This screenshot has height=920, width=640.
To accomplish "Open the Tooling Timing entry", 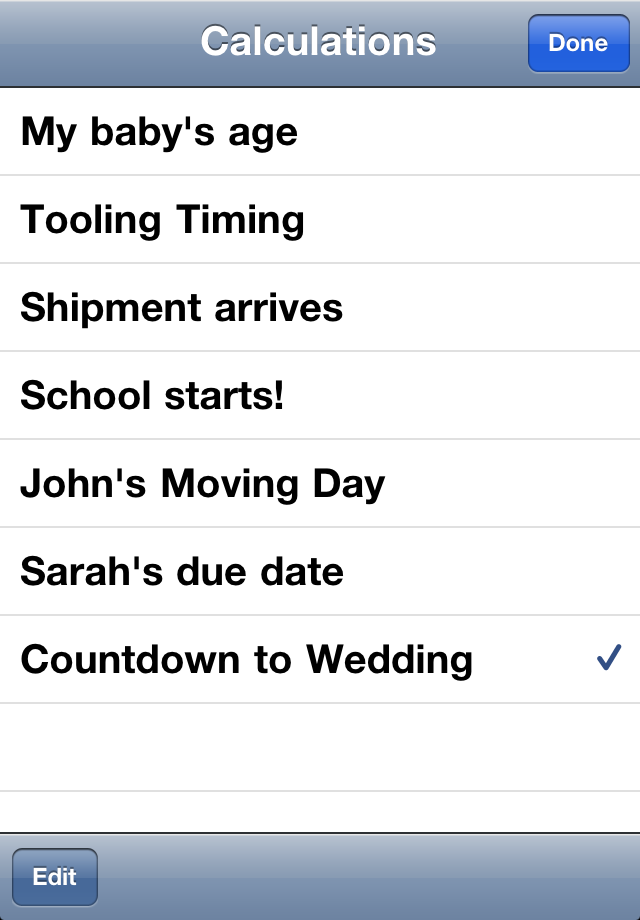I will tap(163, 220).
